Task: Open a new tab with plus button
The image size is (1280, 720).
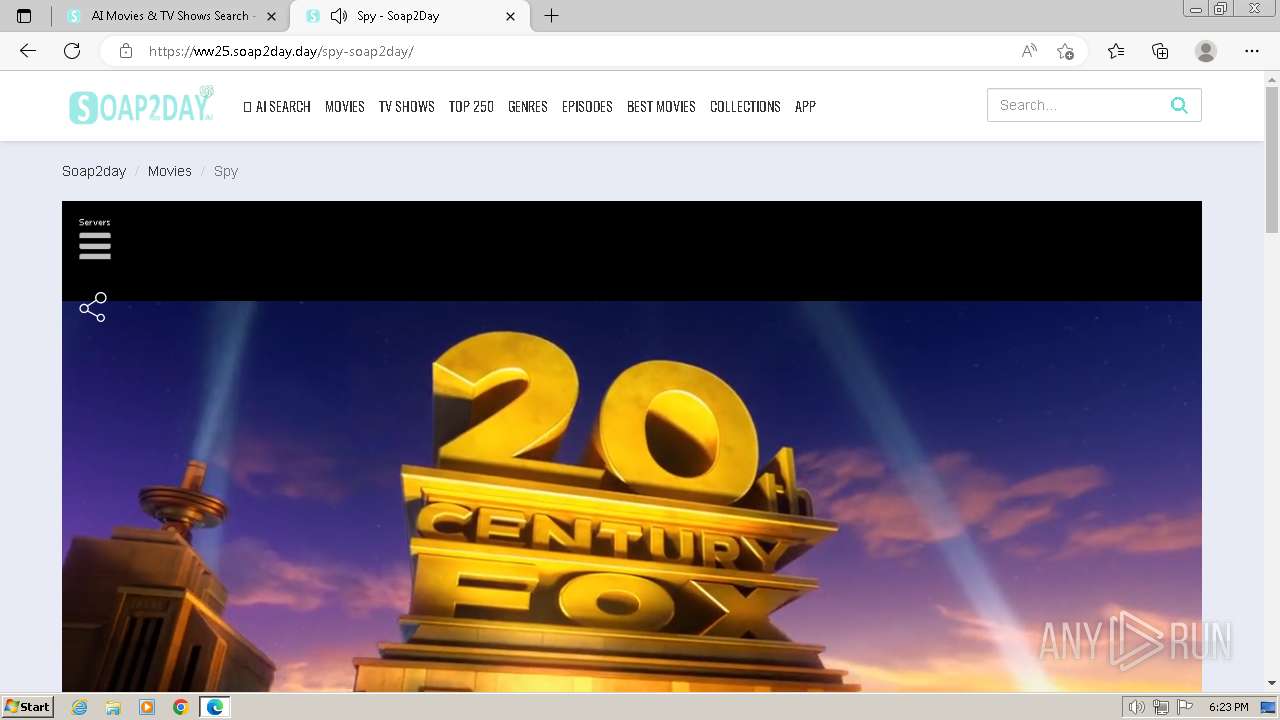Action: tap(551, 16)
